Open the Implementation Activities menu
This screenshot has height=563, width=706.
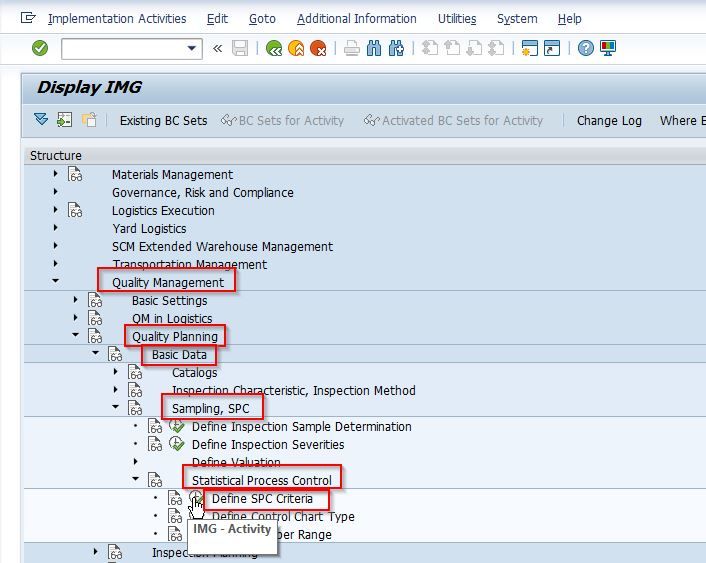click(117, 19)
